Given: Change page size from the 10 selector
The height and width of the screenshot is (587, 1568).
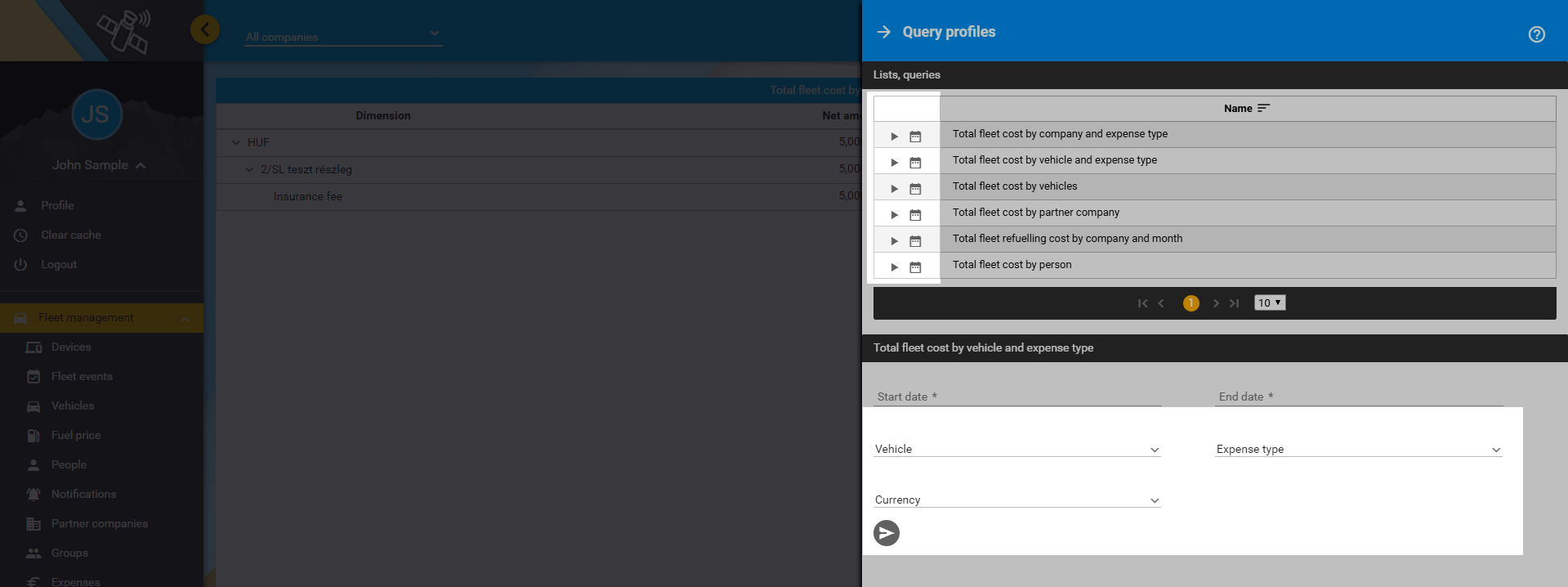Looking at the screenshot, I should [x=1269, y=303].
